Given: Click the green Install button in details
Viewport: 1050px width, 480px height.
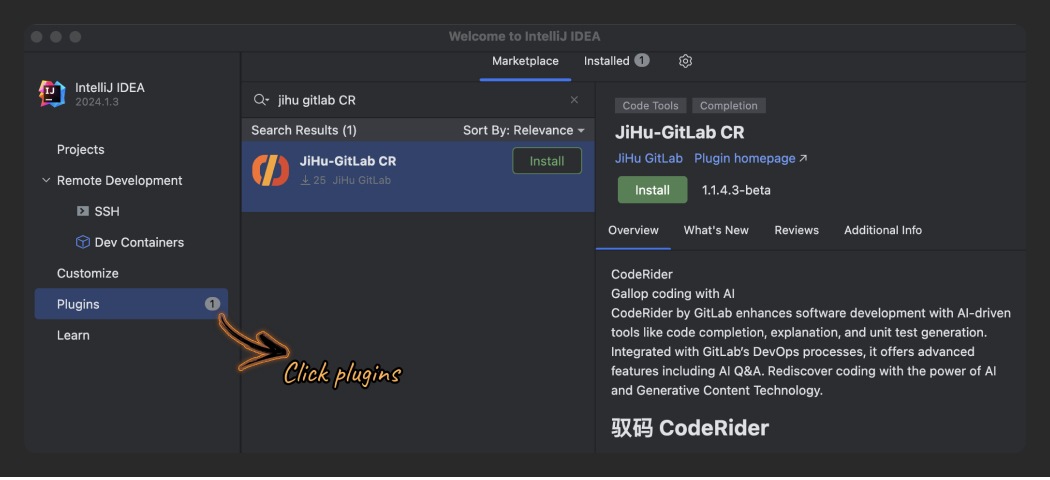Looking at the screenshot, I should pos(652,190).
